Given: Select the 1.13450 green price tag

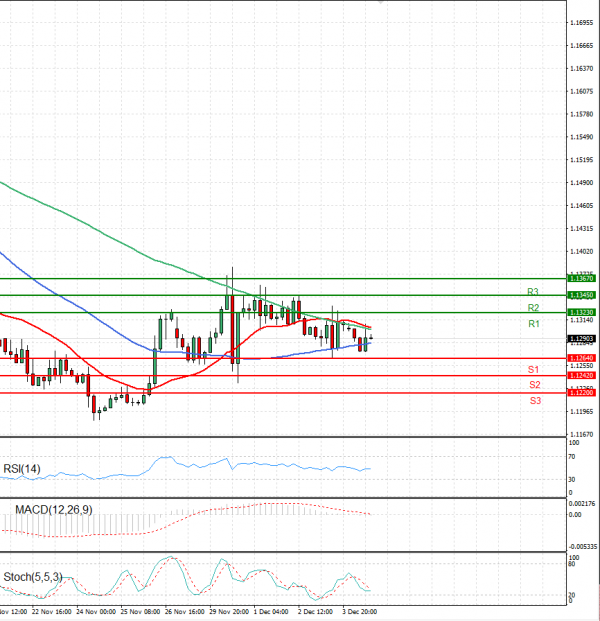Looking at the screenshot, I should [x=580, y=296].
